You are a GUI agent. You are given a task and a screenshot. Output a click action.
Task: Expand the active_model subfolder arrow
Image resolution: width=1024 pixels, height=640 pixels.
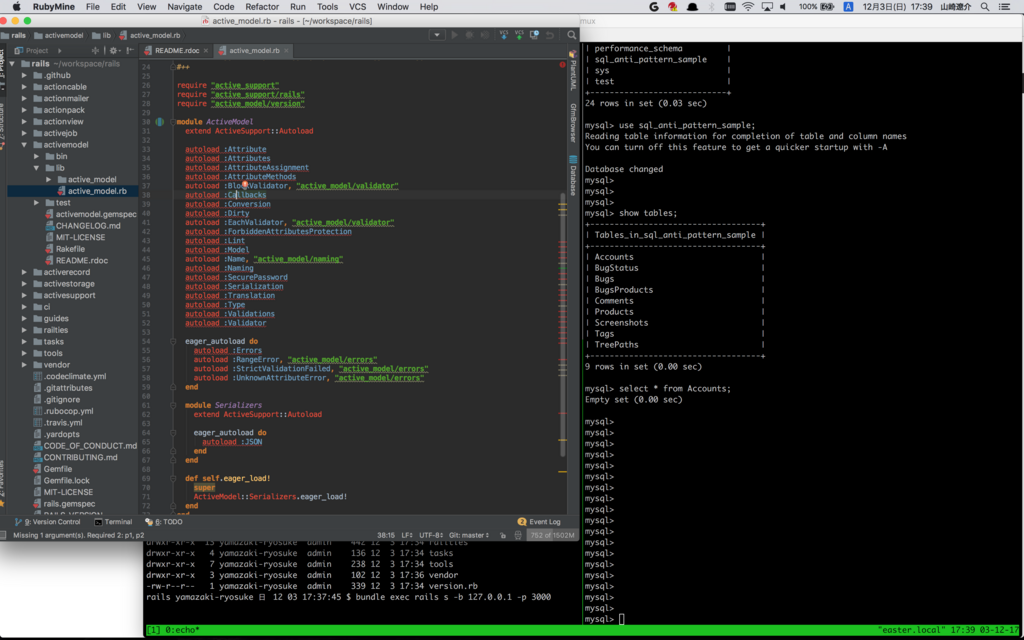49,180
